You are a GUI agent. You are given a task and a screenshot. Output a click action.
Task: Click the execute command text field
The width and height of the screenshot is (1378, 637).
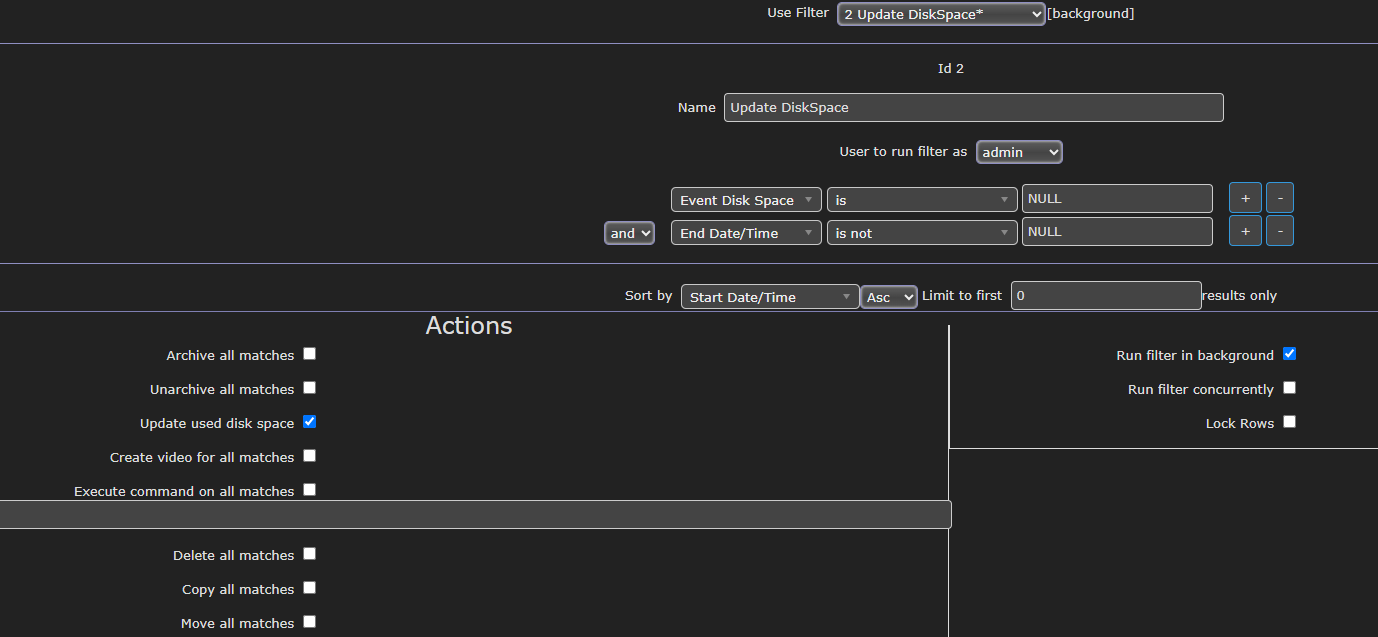pos(475,515)
